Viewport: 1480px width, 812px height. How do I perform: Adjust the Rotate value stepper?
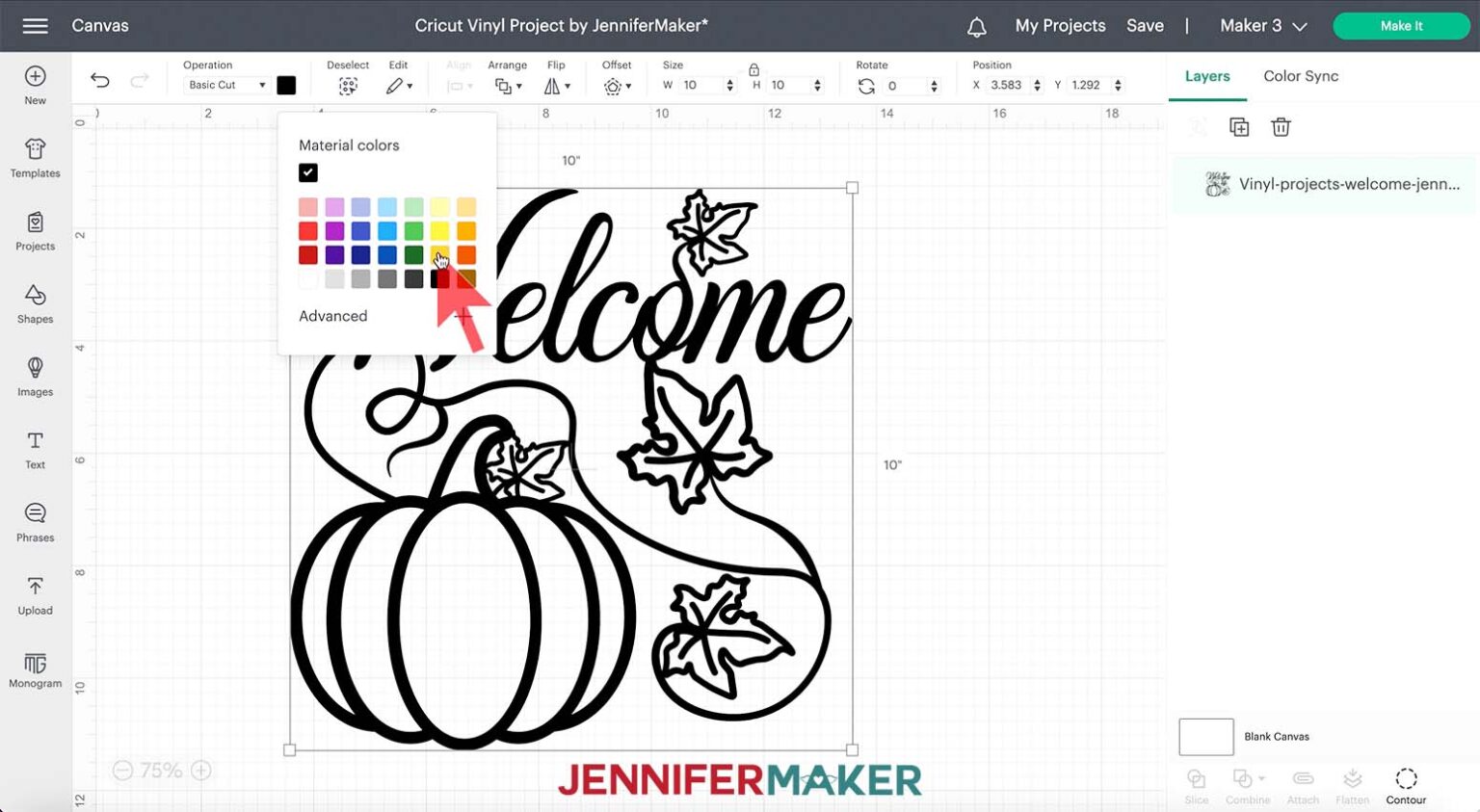coord(934,86)
